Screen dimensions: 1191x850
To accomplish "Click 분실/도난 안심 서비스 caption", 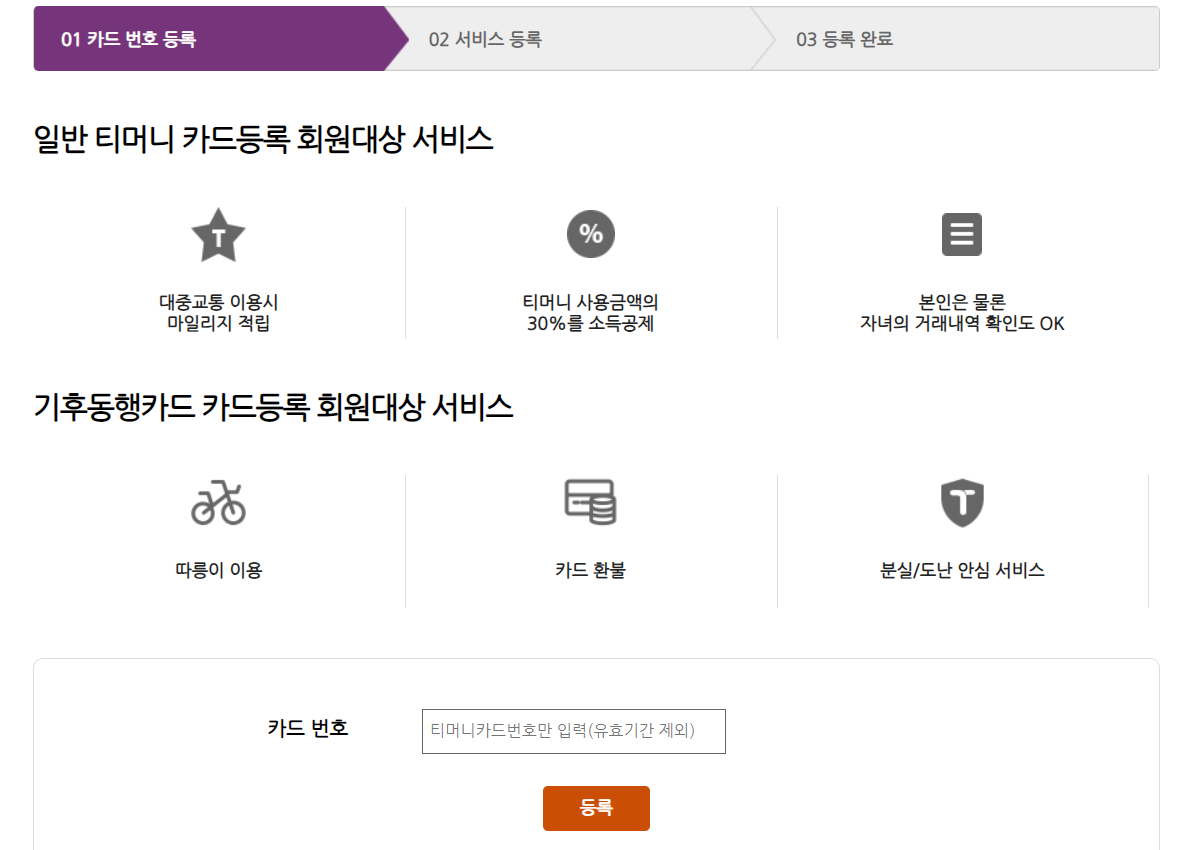I will [962, 570].
